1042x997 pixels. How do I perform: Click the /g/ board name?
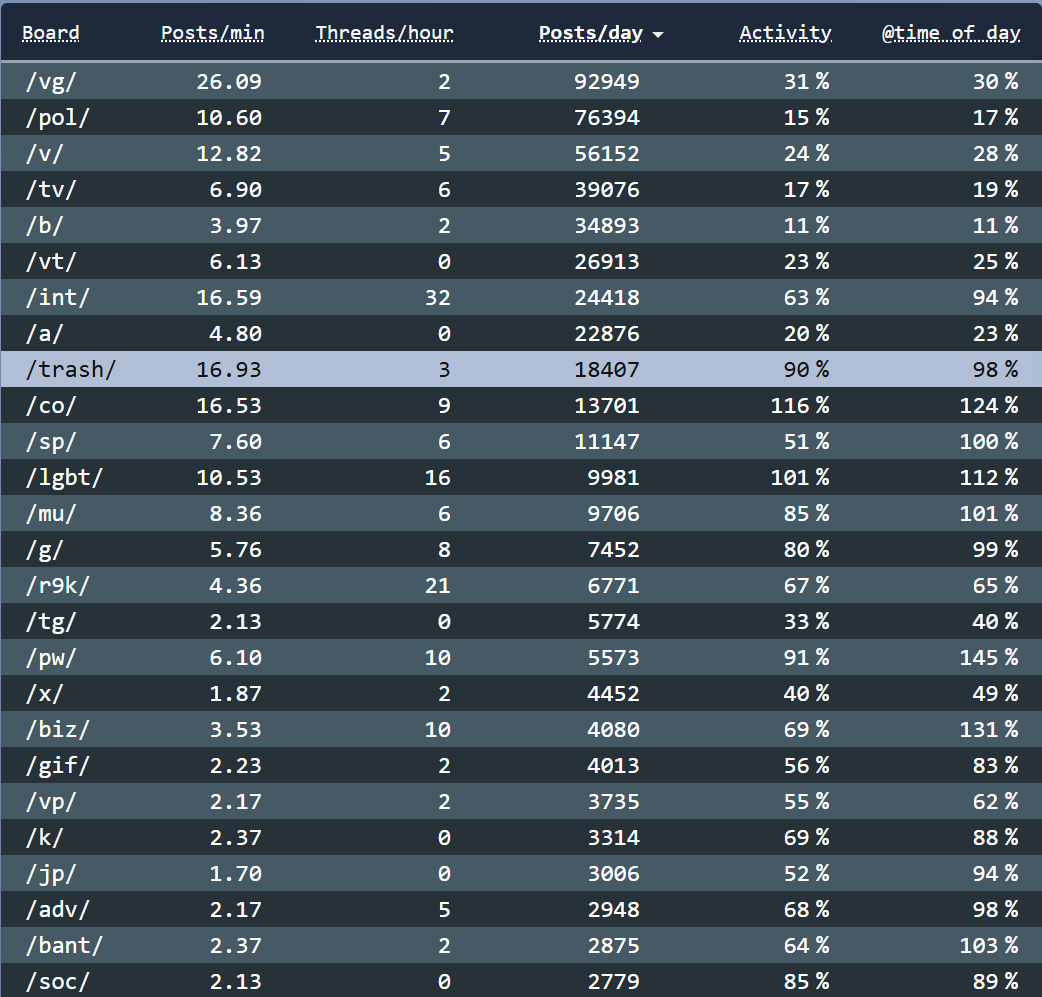pos(44,549)
